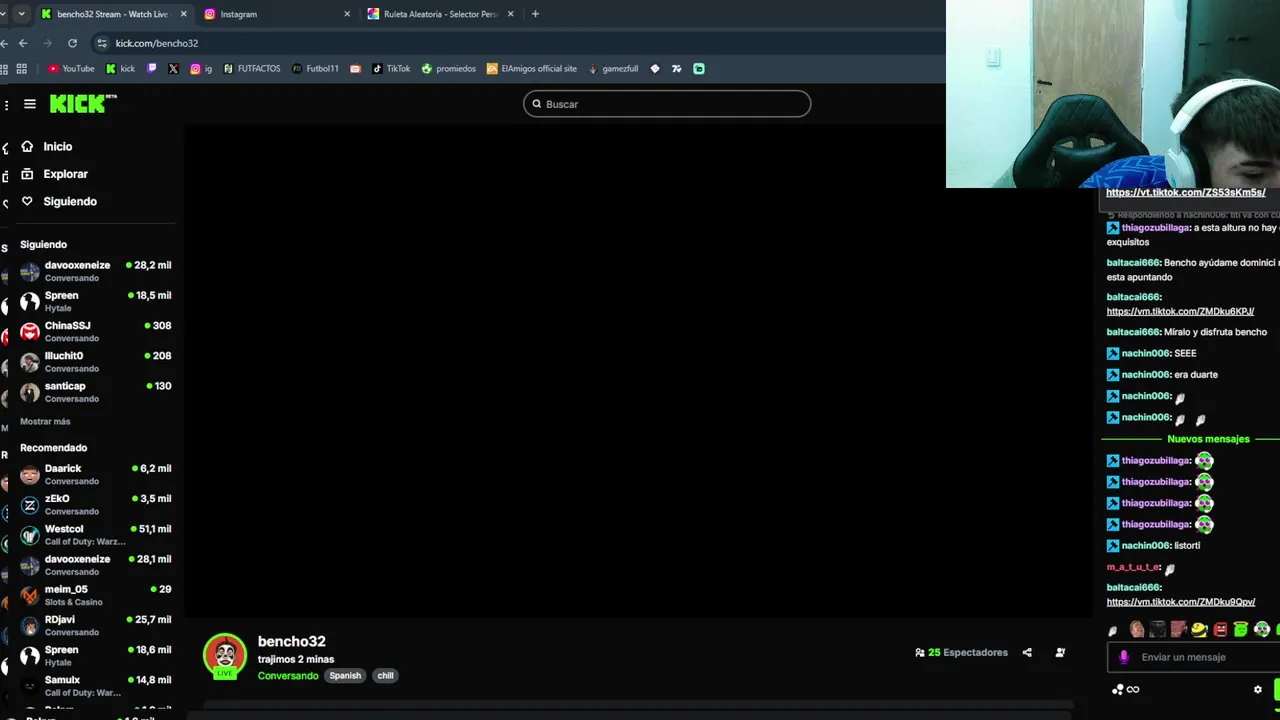This screenshot has width=1280, height=720.
Task: Open recommended channel RDjavi
Action: (96, 625)
